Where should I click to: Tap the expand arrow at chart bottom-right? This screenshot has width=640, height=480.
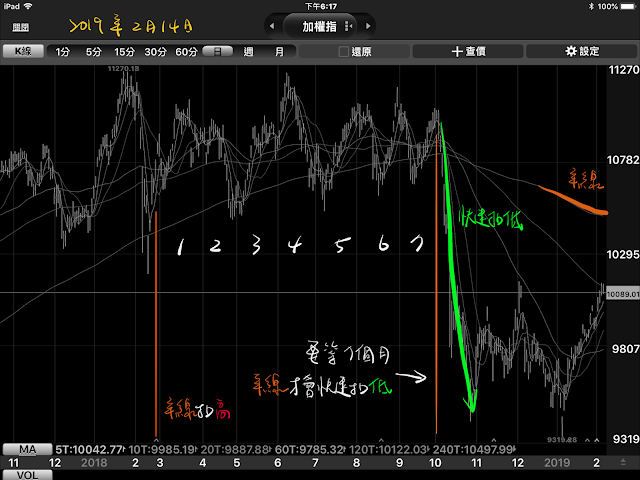(623, 462)
